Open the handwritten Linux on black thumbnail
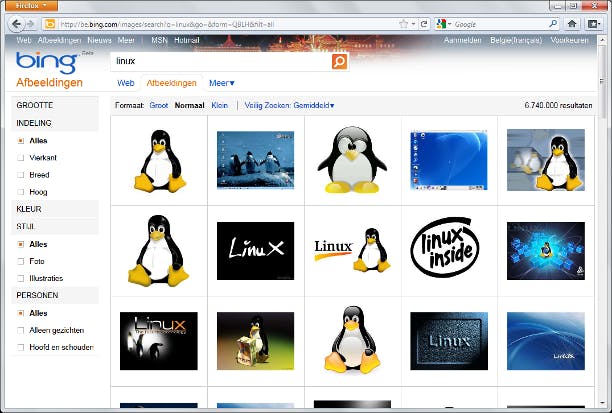This screenshot has height=413, width=612. pos(255,251)
